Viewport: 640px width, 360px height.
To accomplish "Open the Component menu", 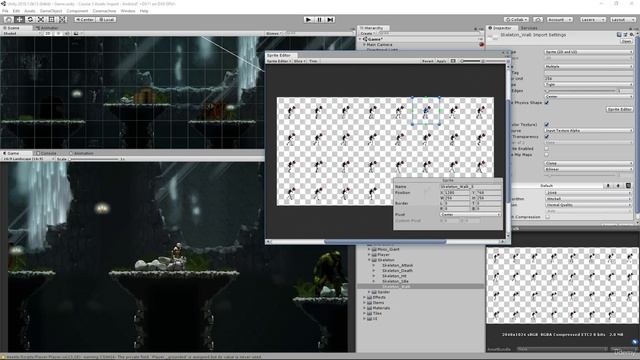I will (x=77, y=11).
